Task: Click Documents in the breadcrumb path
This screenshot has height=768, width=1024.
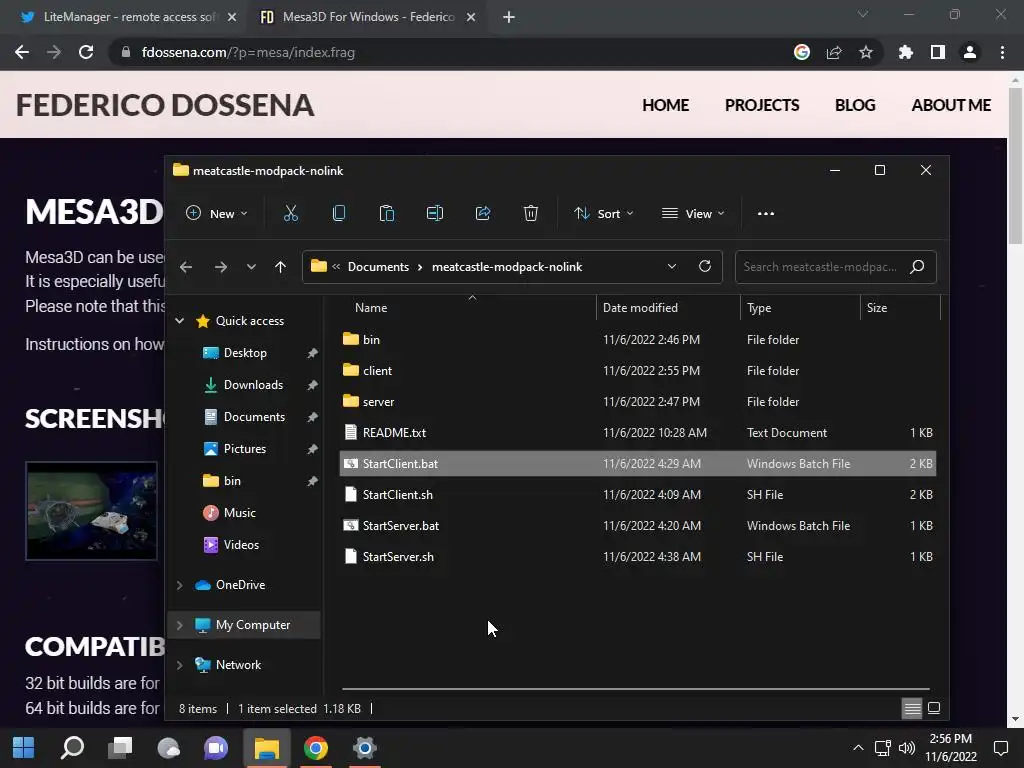Action: pos(378,266)
